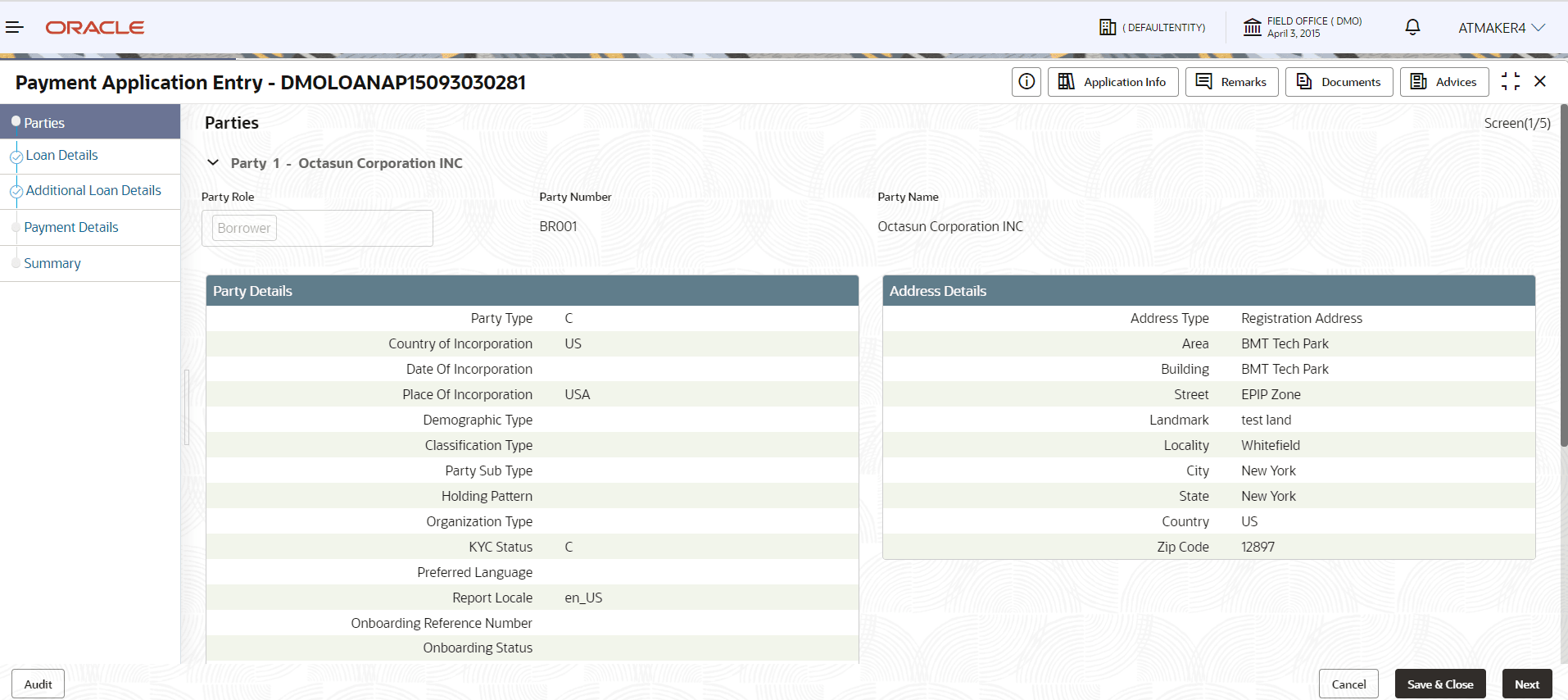The height and width of the screenshot is (700, 1568).
Task: Click the KYC Status value C
Action: coord(569,547)
